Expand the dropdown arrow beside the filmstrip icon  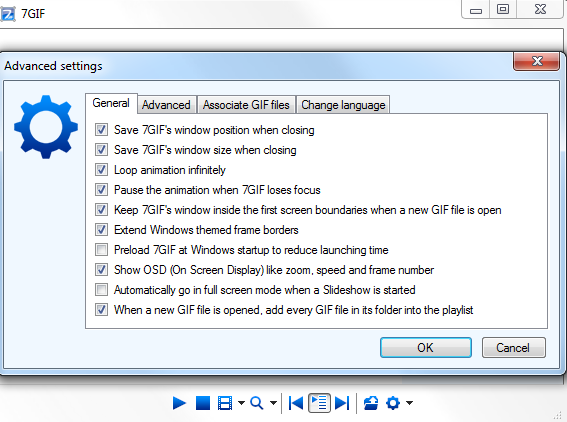click(x=241, y=403)
